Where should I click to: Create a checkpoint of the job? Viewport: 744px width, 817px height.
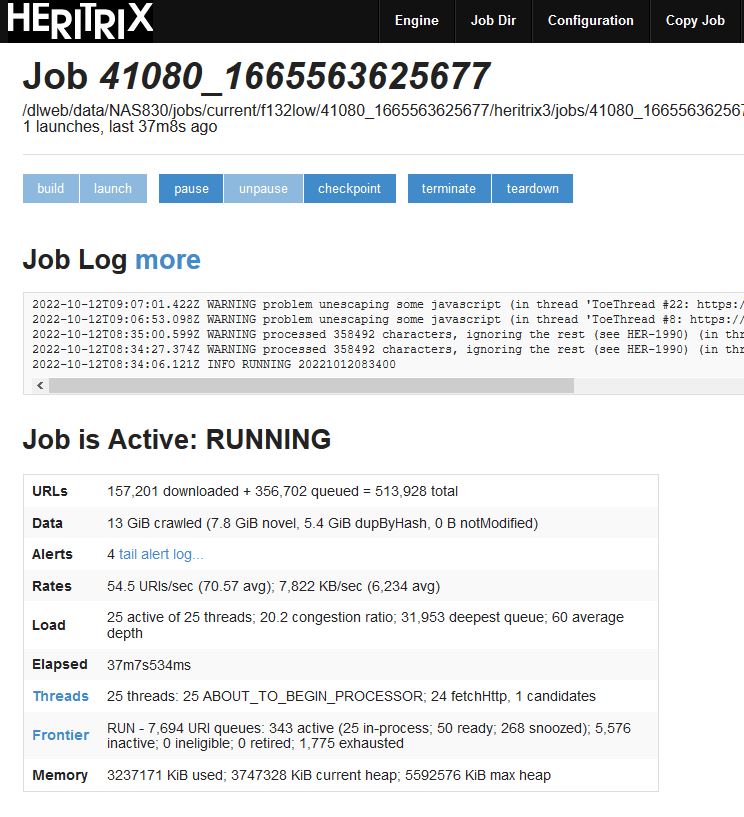[x=350, y=189]
